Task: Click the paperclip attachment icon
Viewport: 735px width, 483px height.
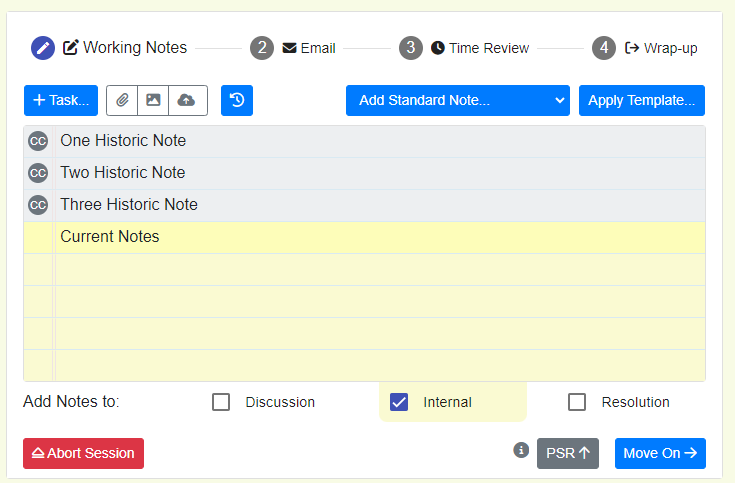Action: (x=122, y=100)
